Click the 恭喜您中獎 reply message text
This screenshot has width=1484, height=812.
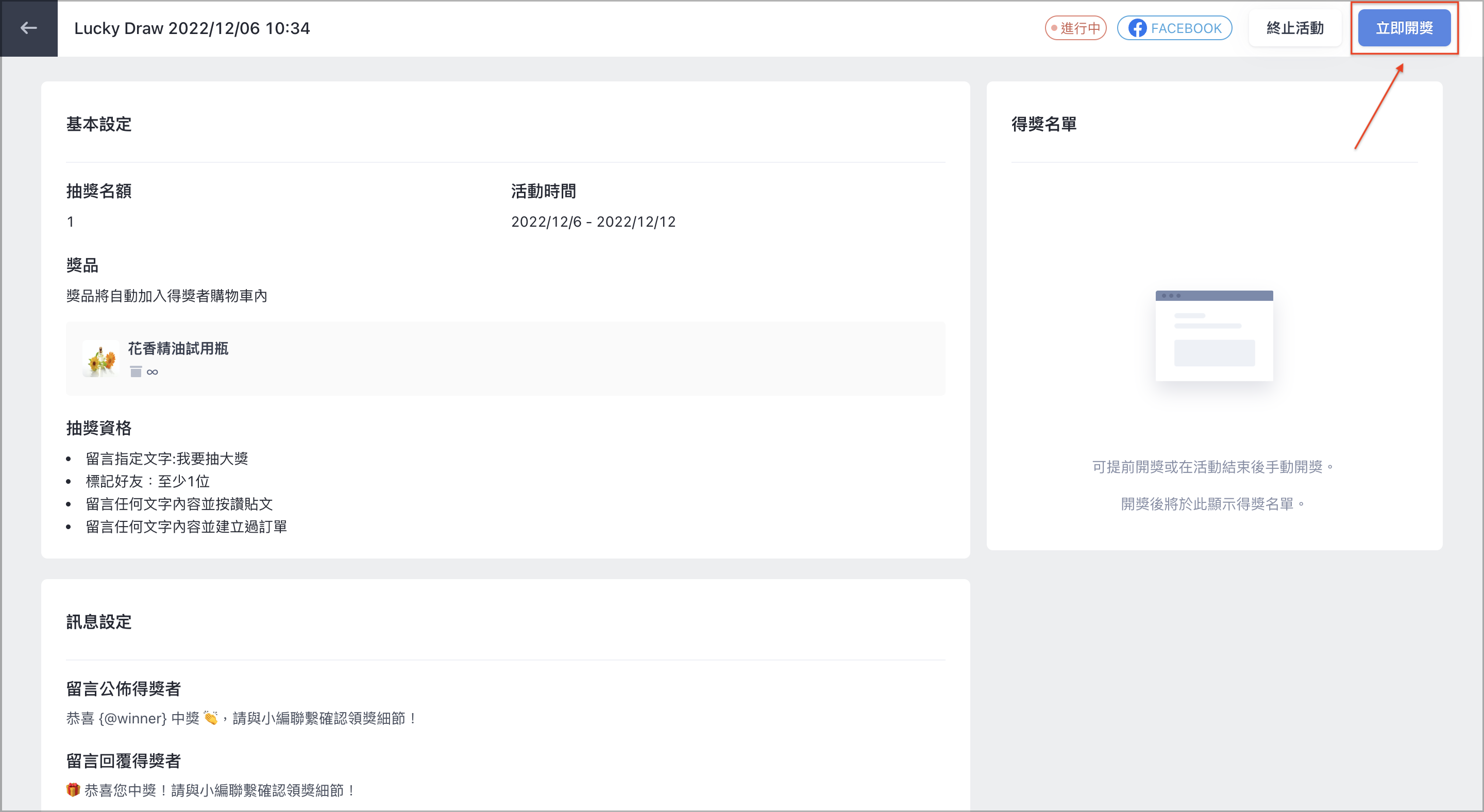pyautogui.click(x=211, y=790)
